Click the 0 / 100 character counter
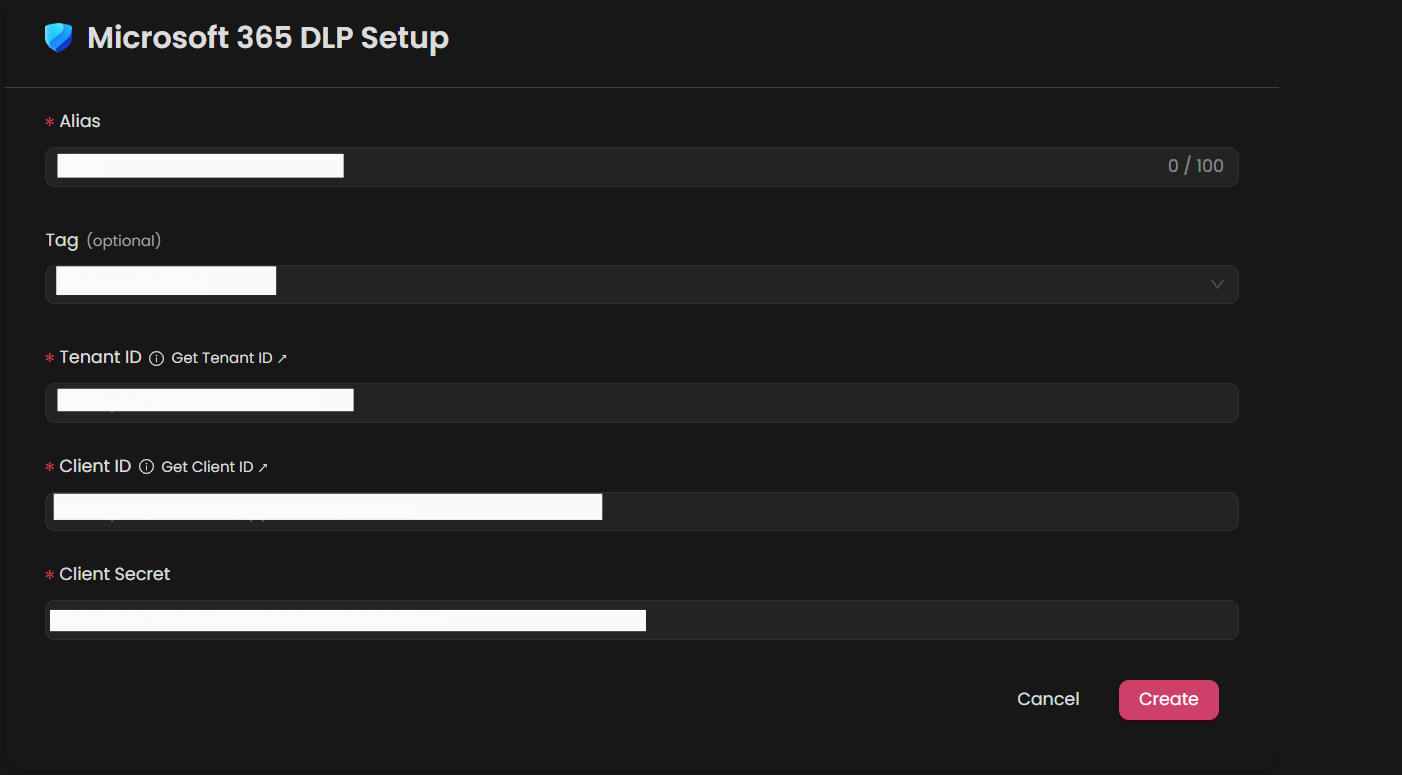Screen dimensions: 1402x775 1196,166
